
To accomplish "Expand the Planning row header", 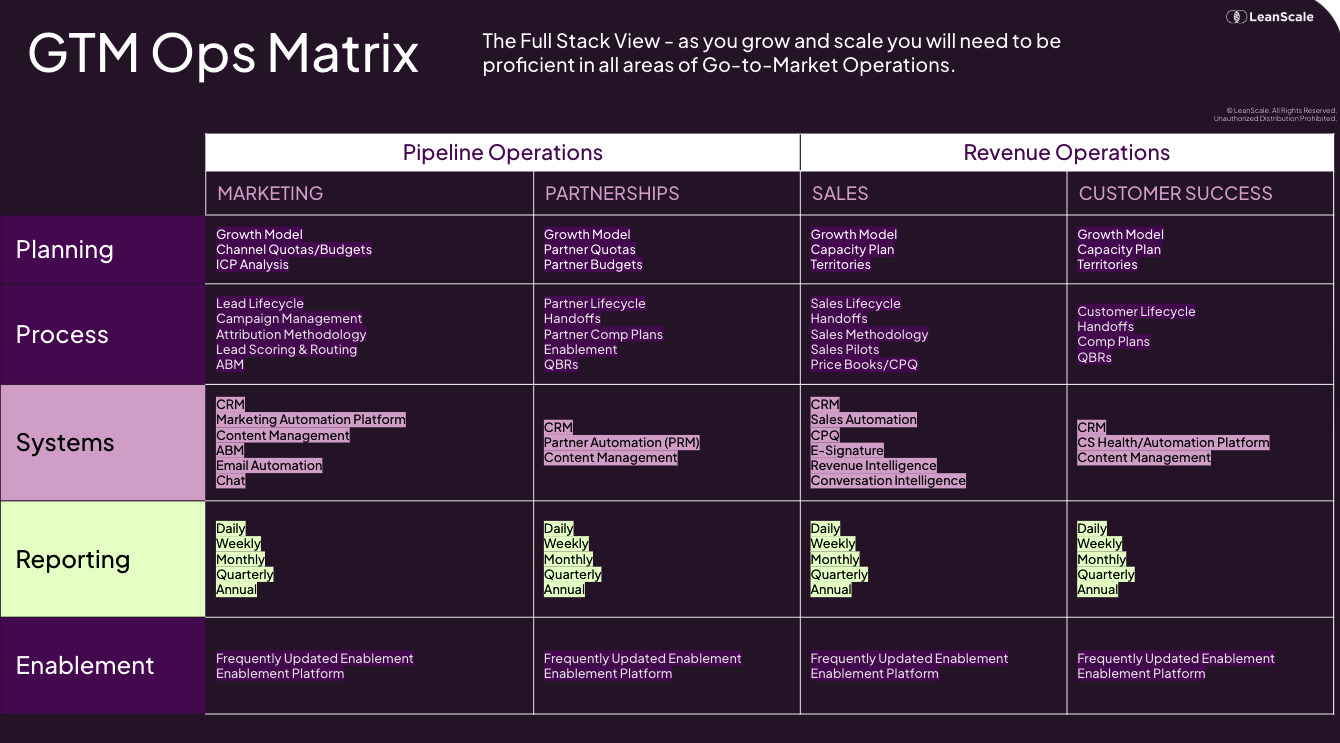I will point(65,250).
